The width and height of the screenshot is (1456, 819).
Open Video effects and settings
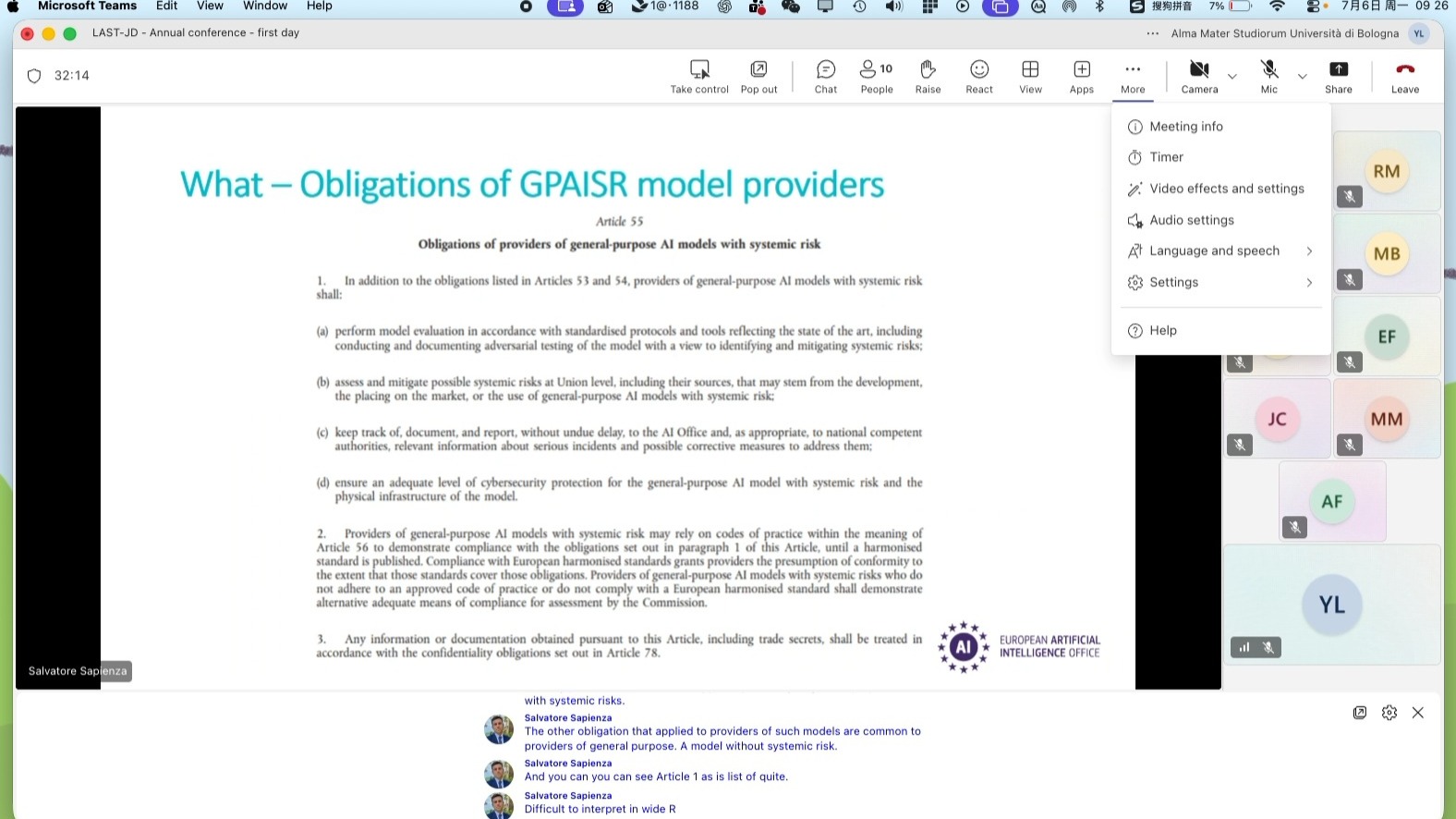pos(1220,189)
